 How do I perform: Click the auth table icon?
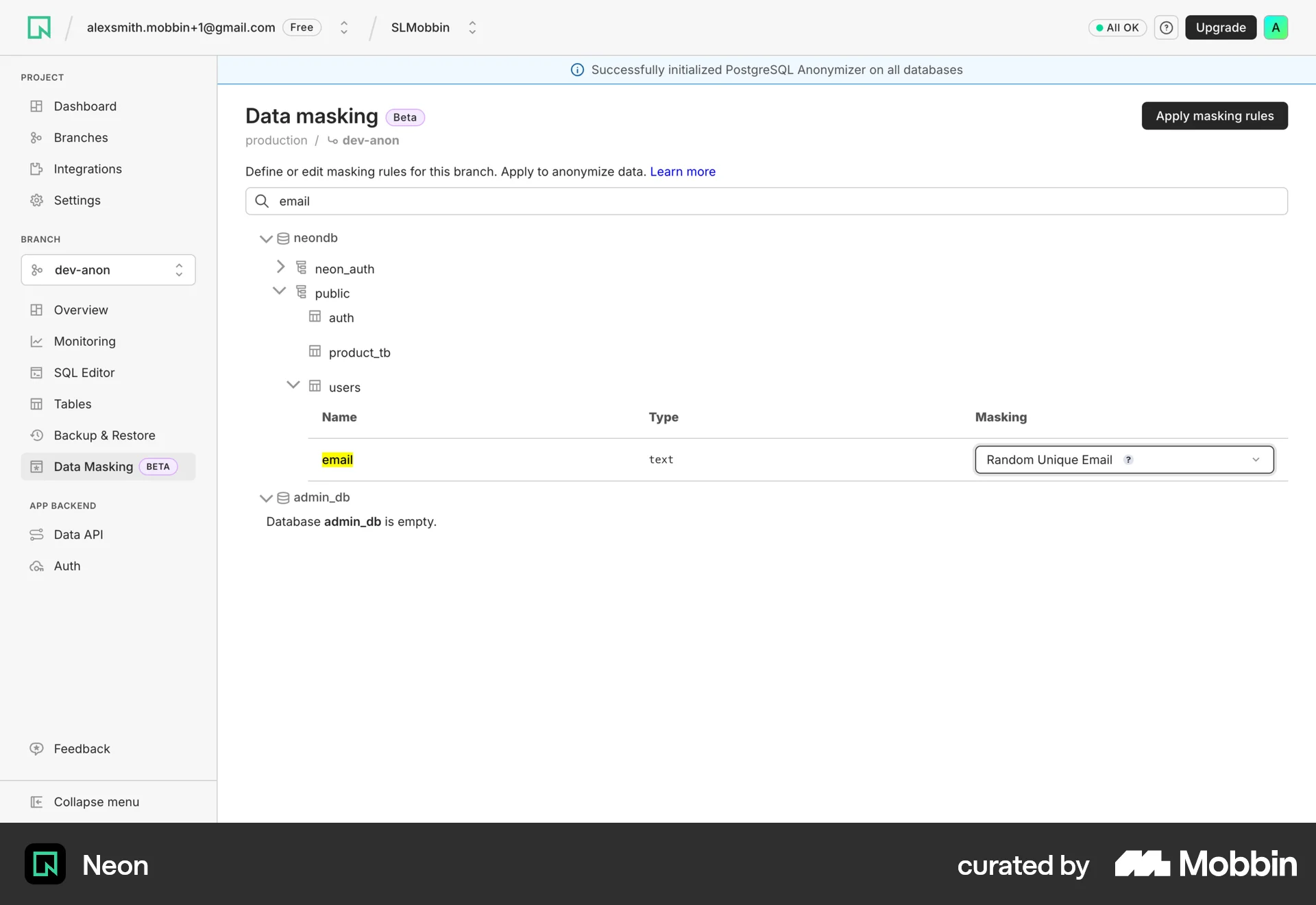315,316
